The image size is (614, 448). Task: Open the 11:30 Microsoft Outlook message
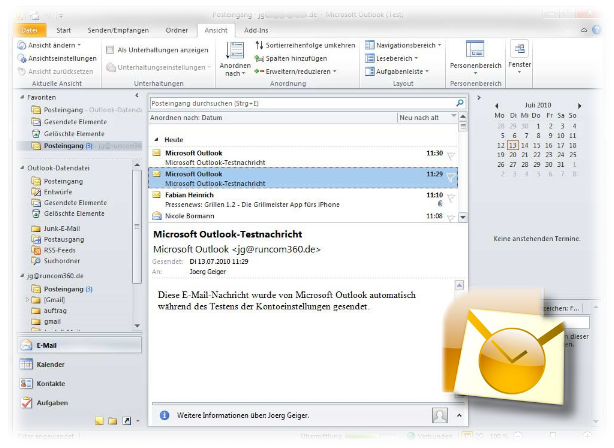click(x=303, y=157)
